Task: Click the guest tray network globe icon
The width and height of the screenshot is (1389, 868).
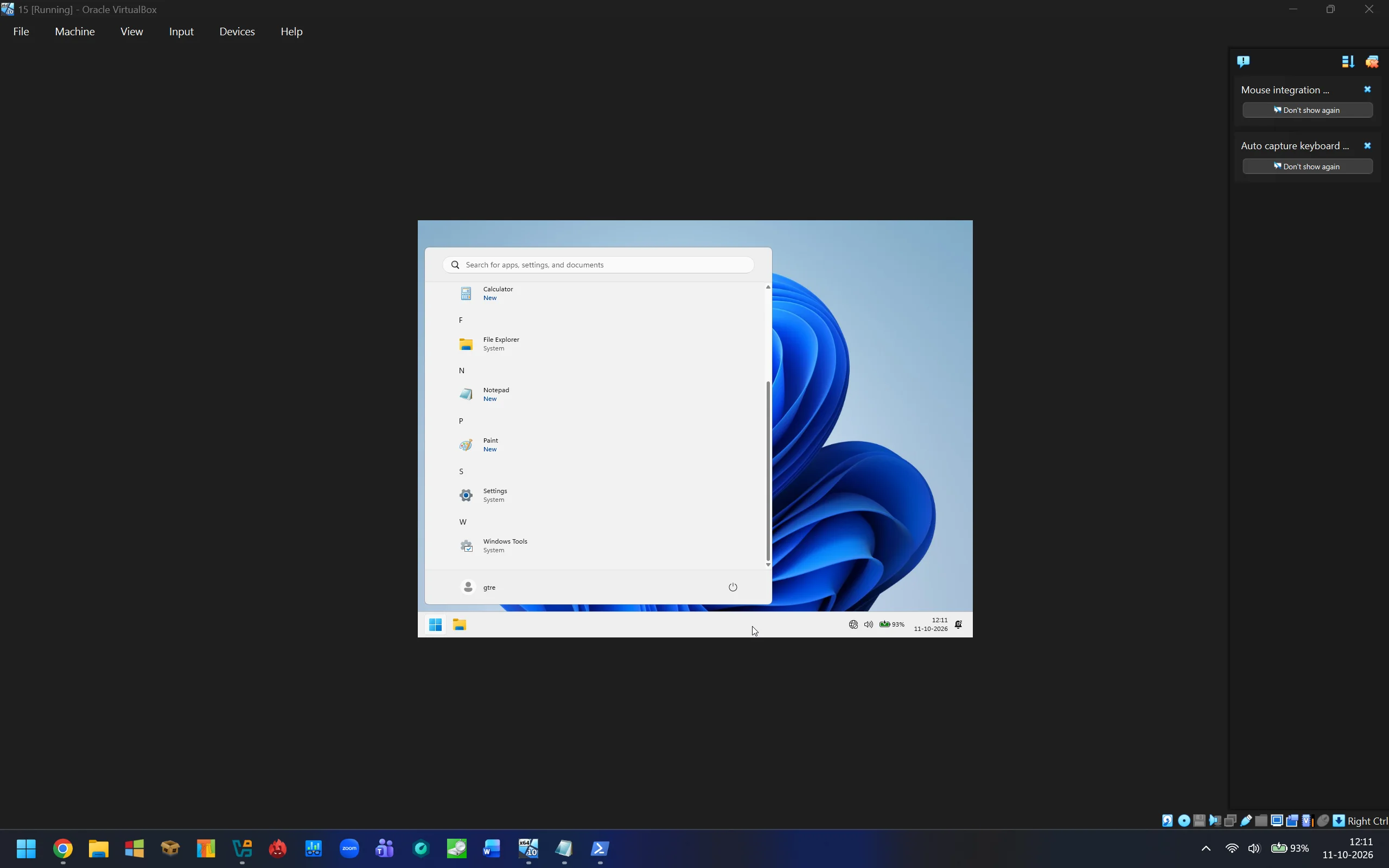Action: (x=853, y=624)
